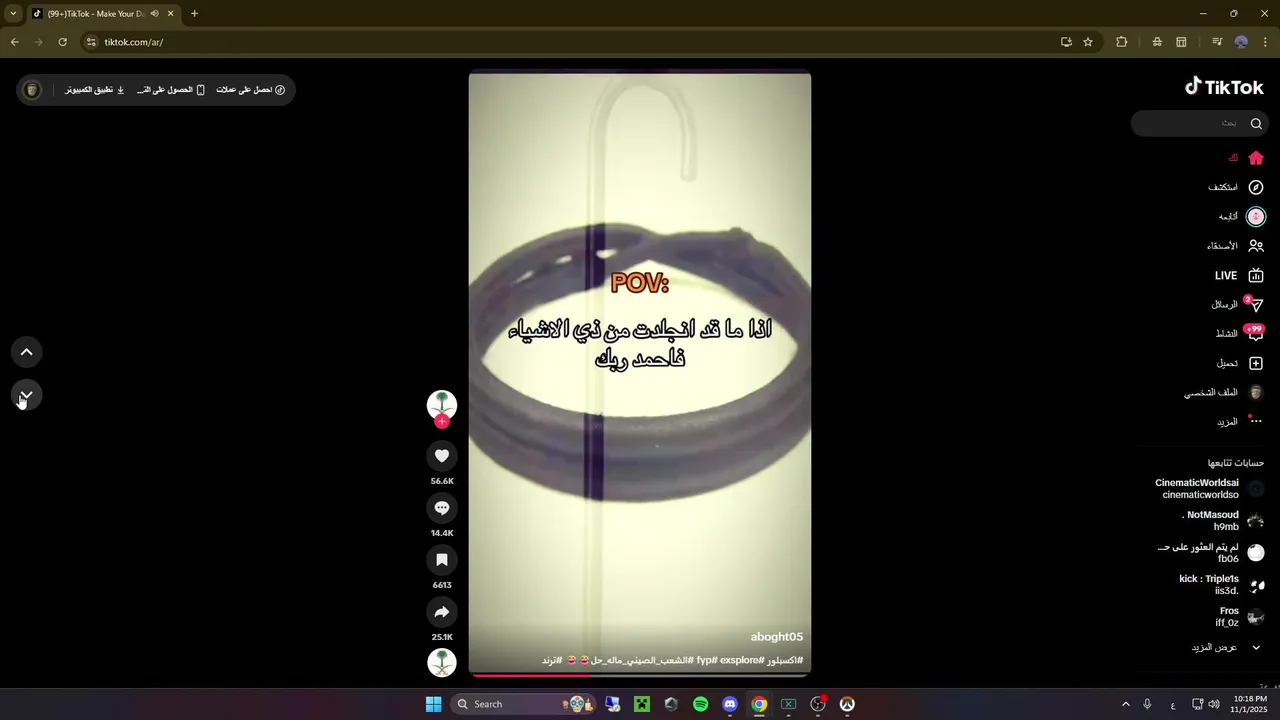
Task: Open Activity notifications with 99+ badge
Action: point(1239,333)
